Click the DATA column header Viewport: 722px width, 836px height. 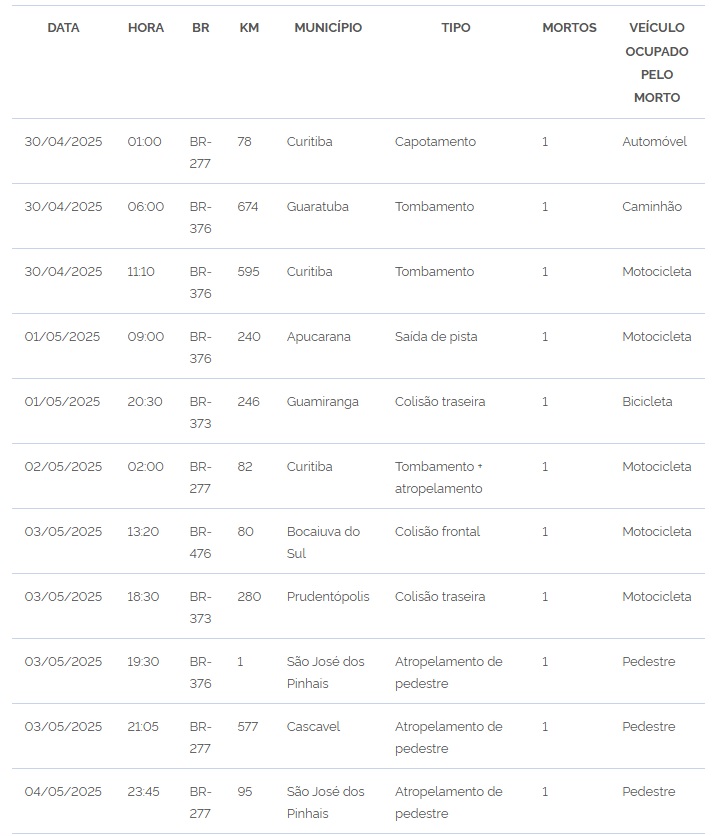[63, 28]
